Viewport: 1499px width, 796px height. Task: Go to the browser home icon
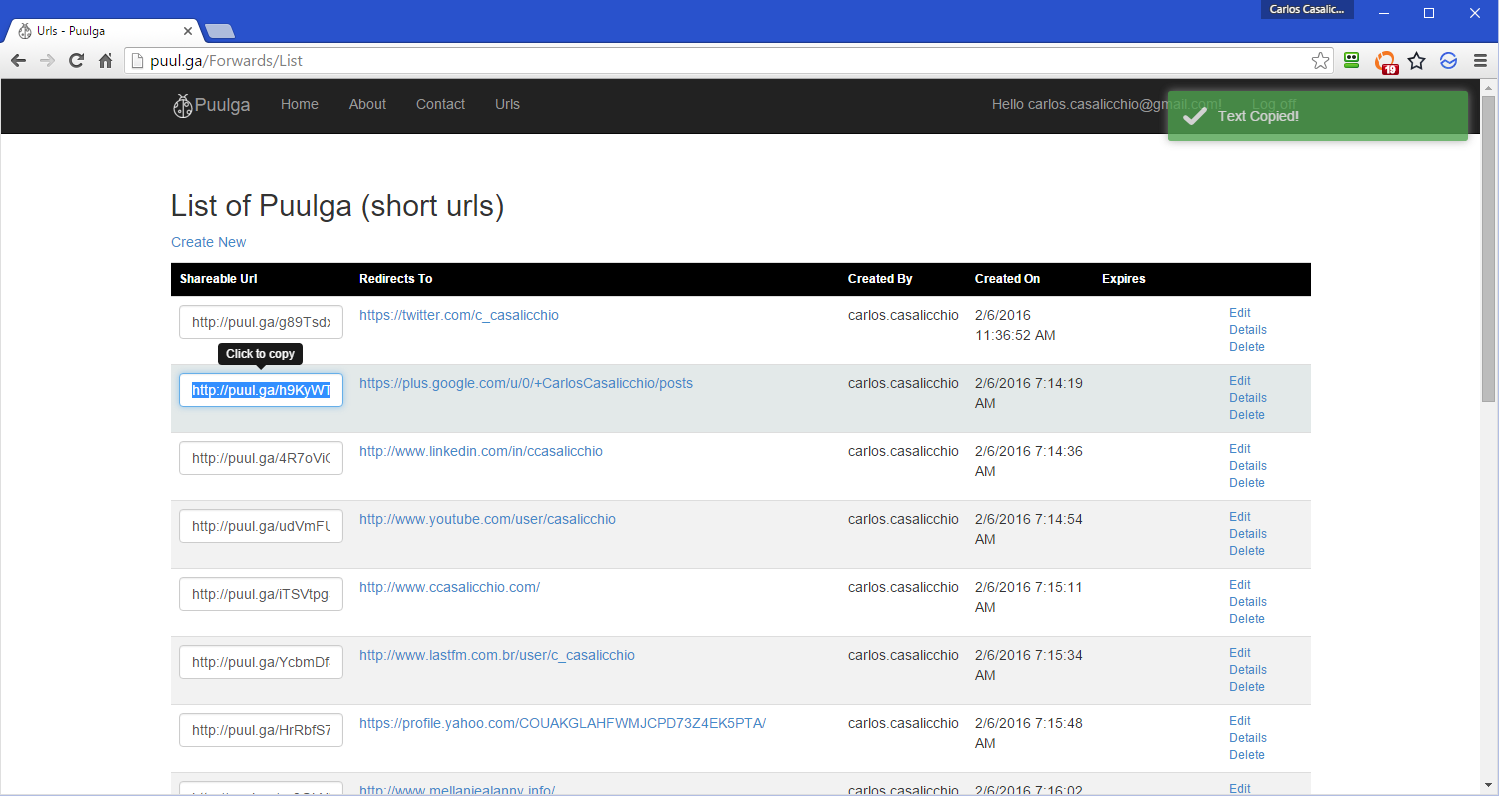(x=105, y=61)
